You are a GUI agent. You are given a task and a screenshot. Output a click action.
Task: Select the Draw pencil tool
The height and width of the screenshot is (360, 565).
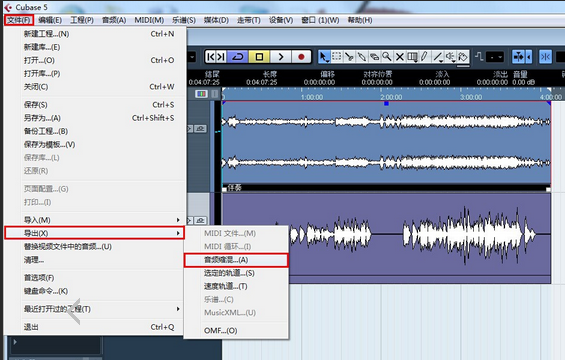(x=425, y=57)
